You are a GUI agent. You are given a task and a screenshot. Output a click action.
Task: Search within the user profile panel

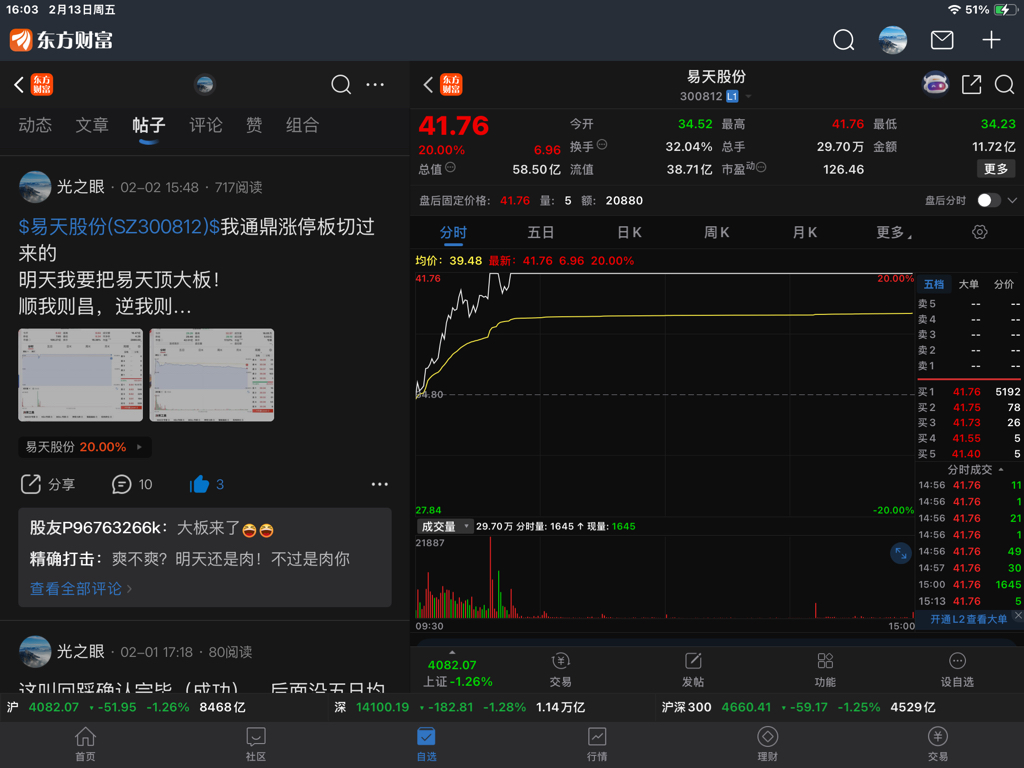click(341, 84)
